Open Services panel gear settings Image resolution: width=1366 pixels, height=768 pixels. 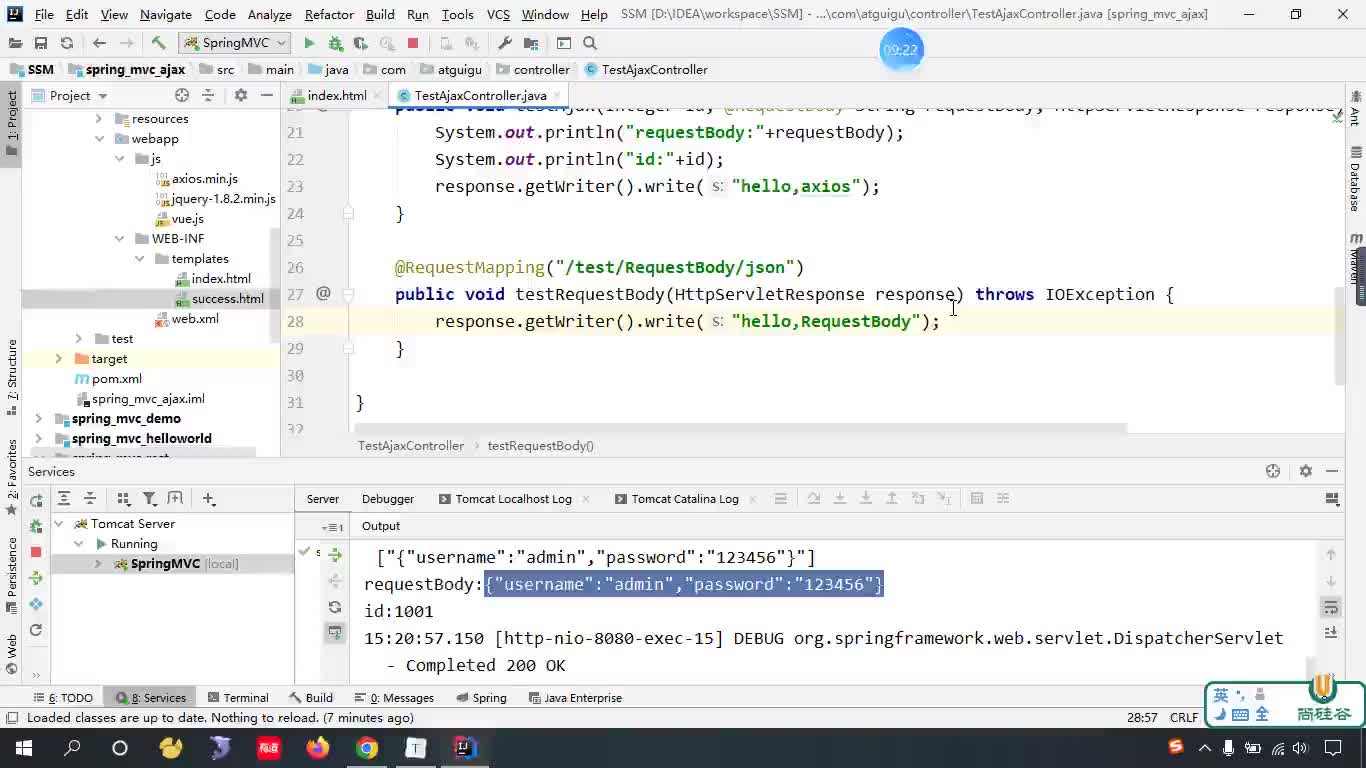pos(1305,471)
